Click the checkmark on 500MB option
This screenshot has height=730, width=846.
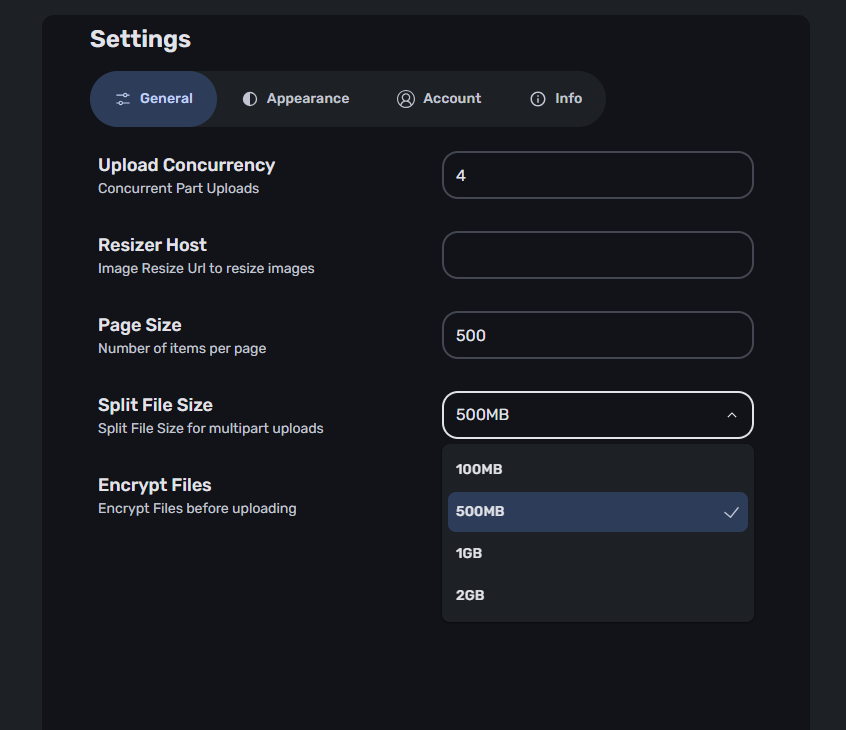click(731, 512)
